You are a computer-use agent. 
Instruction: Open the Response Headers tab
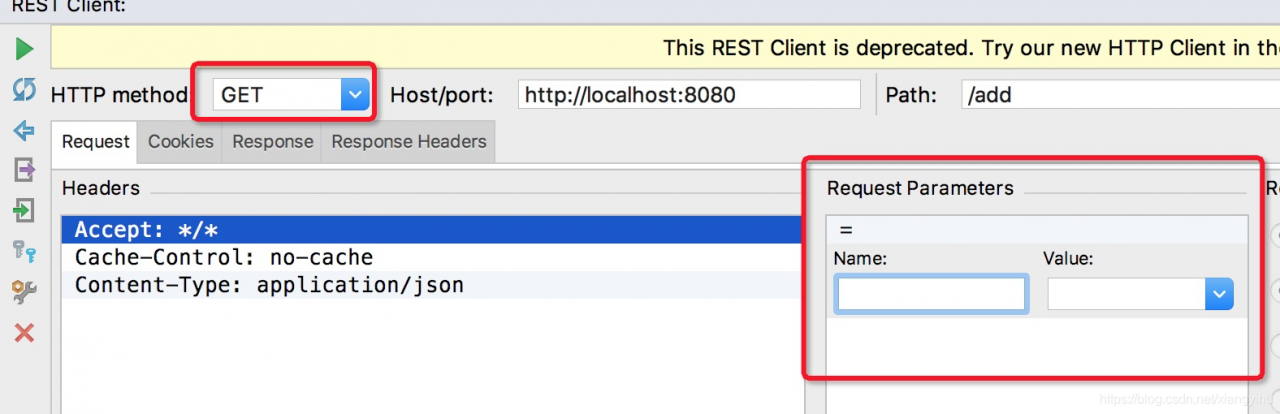(x=409, y=142)
